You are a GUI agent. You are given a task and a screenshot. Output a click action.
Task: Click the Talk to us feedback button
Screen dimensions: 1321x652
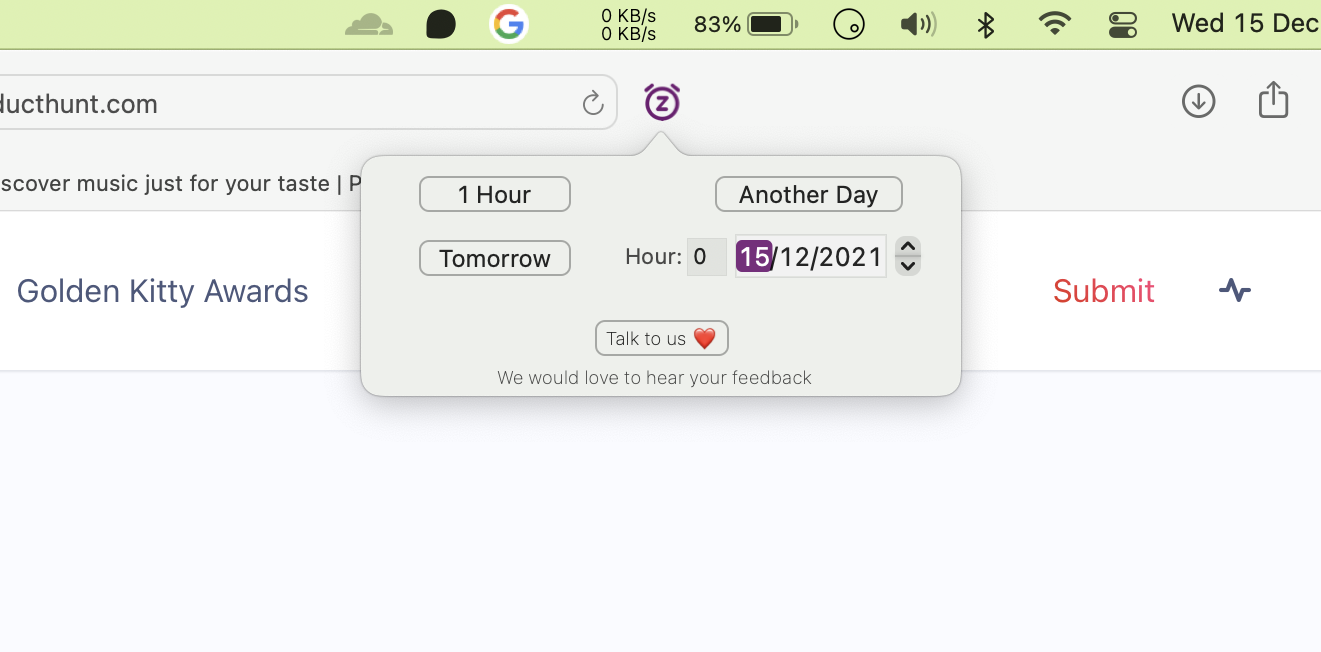click(x=661, y=338)
